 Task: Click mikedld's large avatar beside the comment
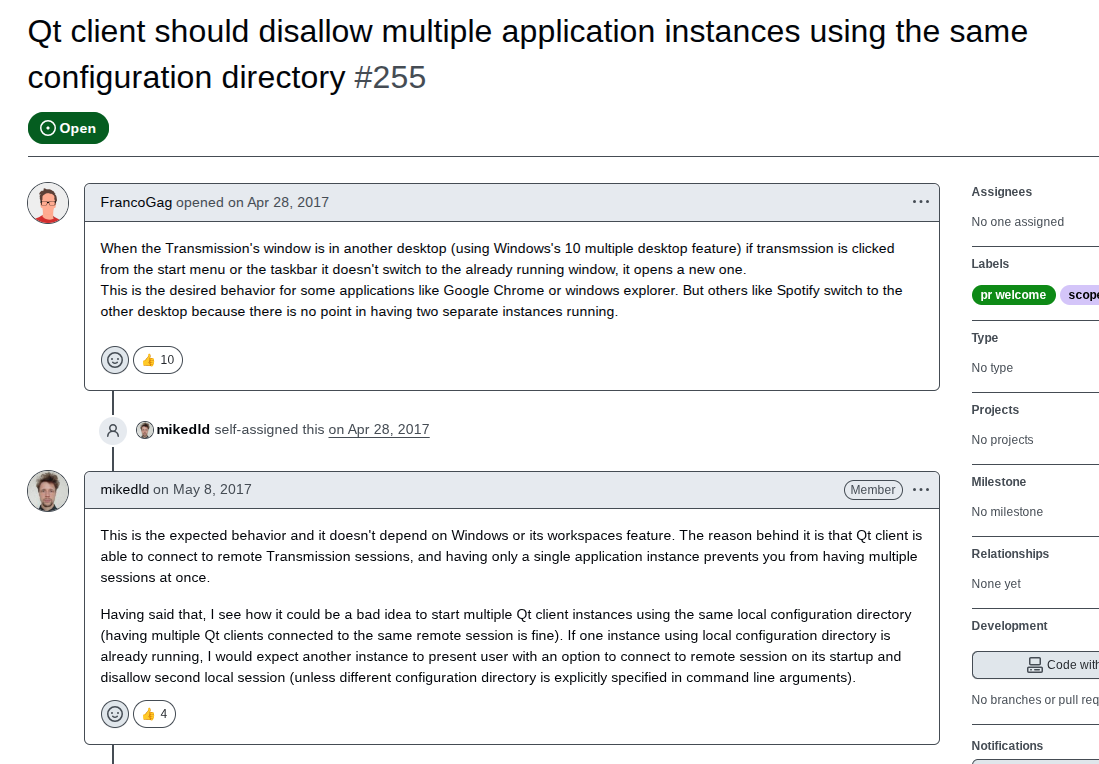48,491
